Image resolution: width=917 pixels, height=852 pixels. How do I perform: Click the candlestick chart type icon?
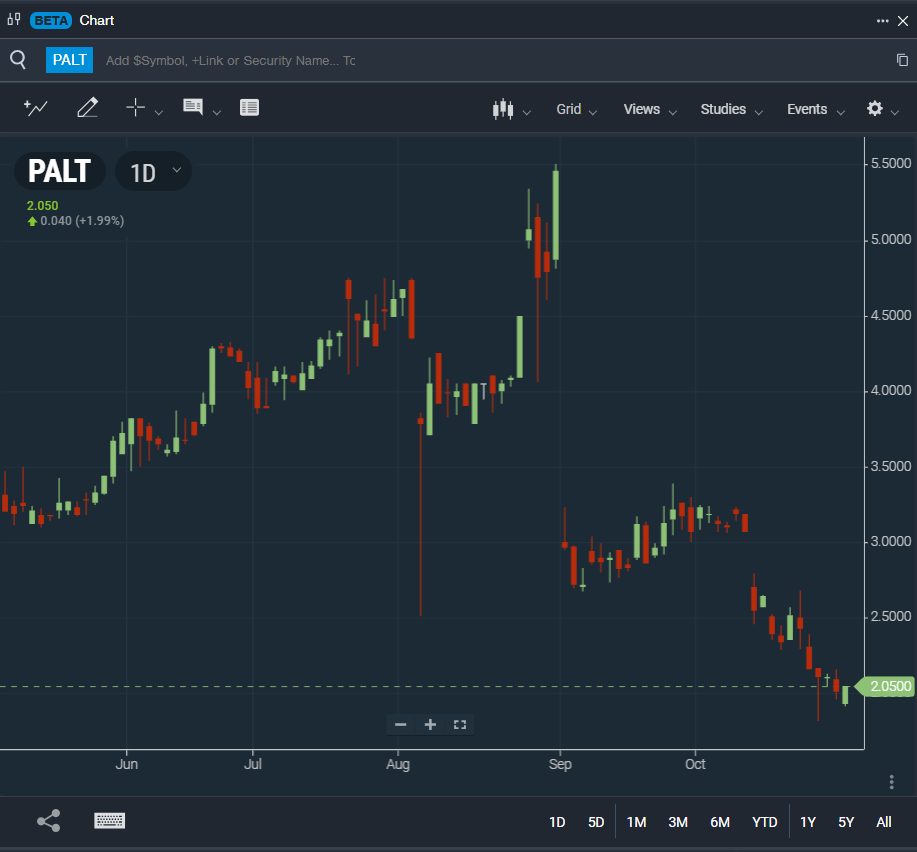click(x=503, y=109)
